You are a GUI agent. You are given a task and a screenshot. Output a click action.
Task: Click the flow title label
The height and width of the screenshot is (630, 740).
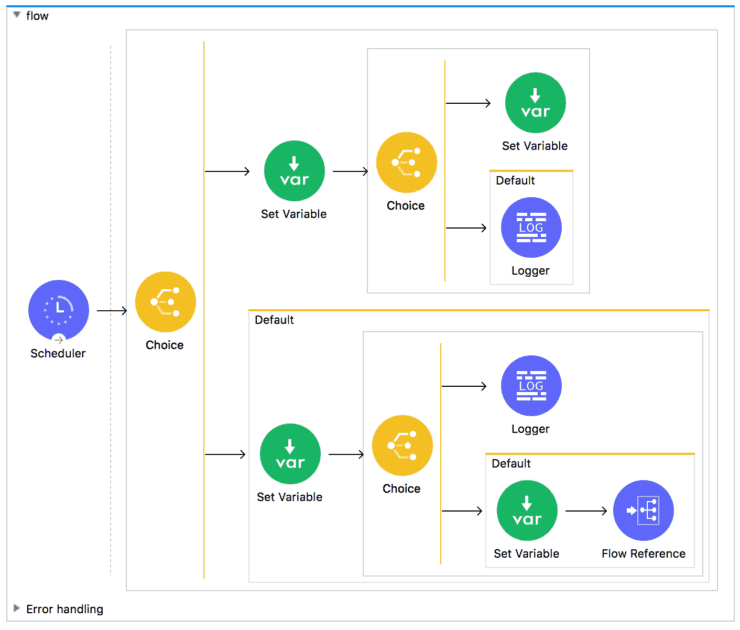37,16
